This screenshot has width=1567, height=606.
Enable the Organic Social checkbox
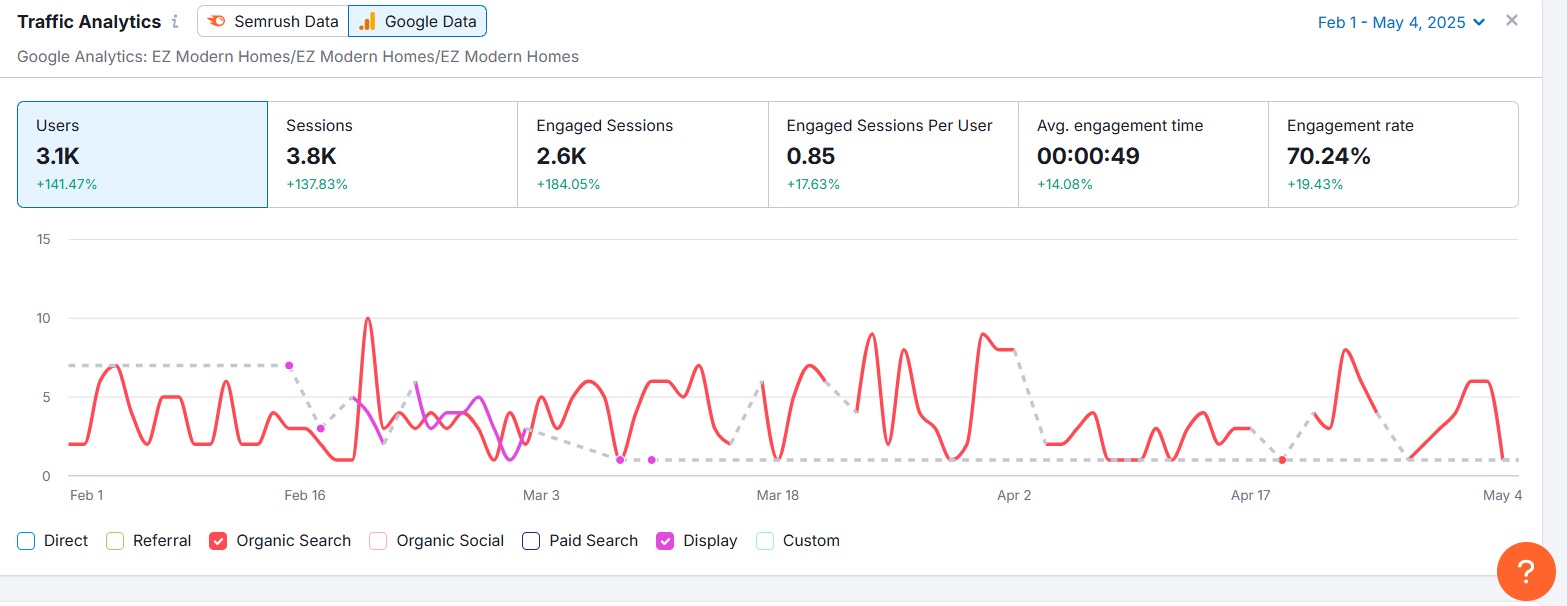coord(378,541)
